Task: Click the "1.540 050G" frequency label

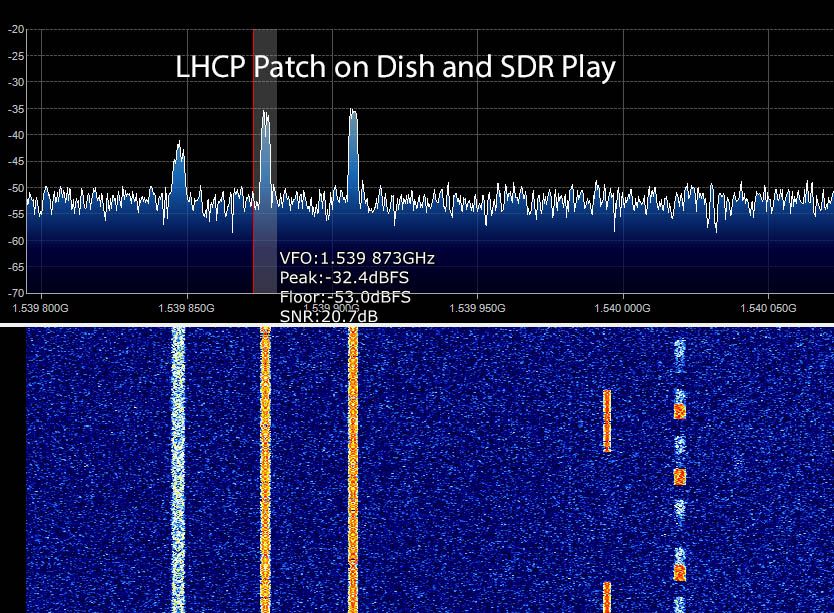Action: tap(768, 308)
